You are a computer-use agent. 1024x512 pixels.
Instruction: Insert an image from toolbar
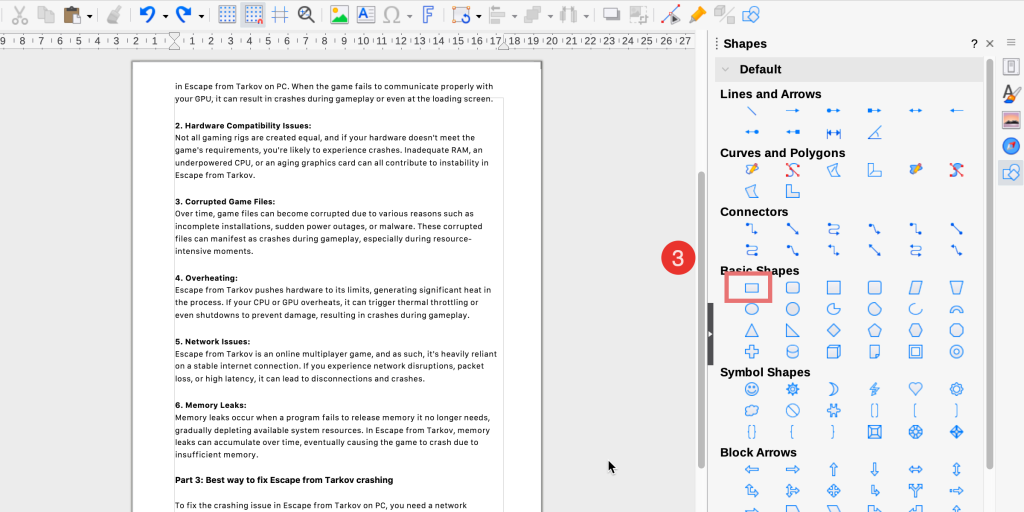point(339,14)
